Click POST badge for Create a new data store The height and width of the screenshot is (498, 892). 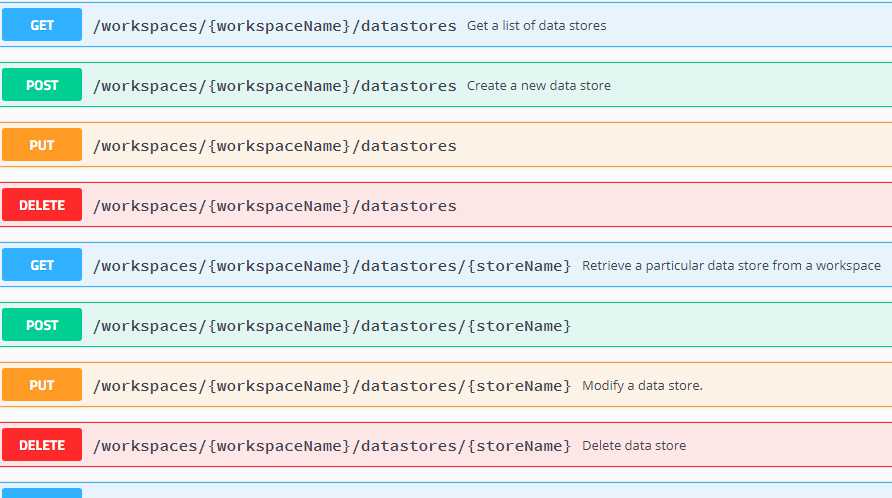click(x=42, y=85)
